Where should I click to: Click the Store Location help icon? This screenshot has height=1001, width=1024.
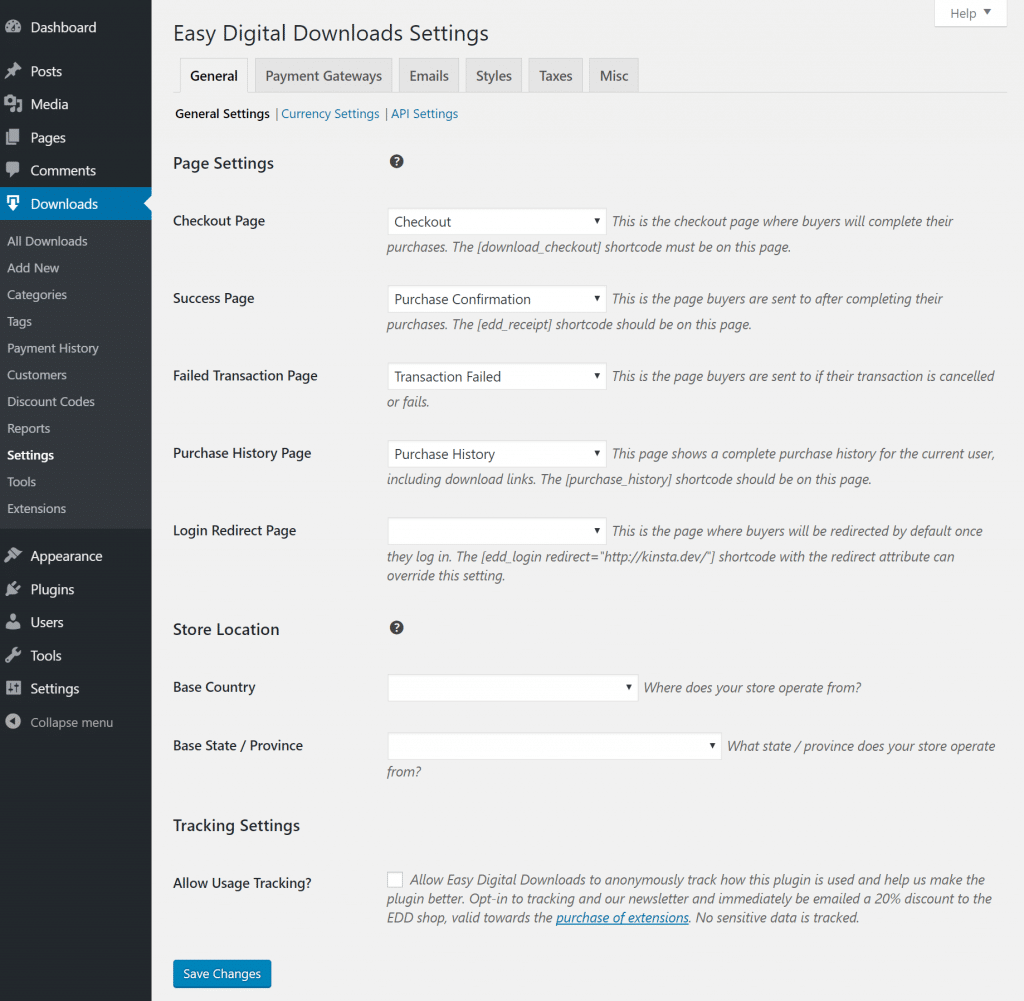coord(396,627)
